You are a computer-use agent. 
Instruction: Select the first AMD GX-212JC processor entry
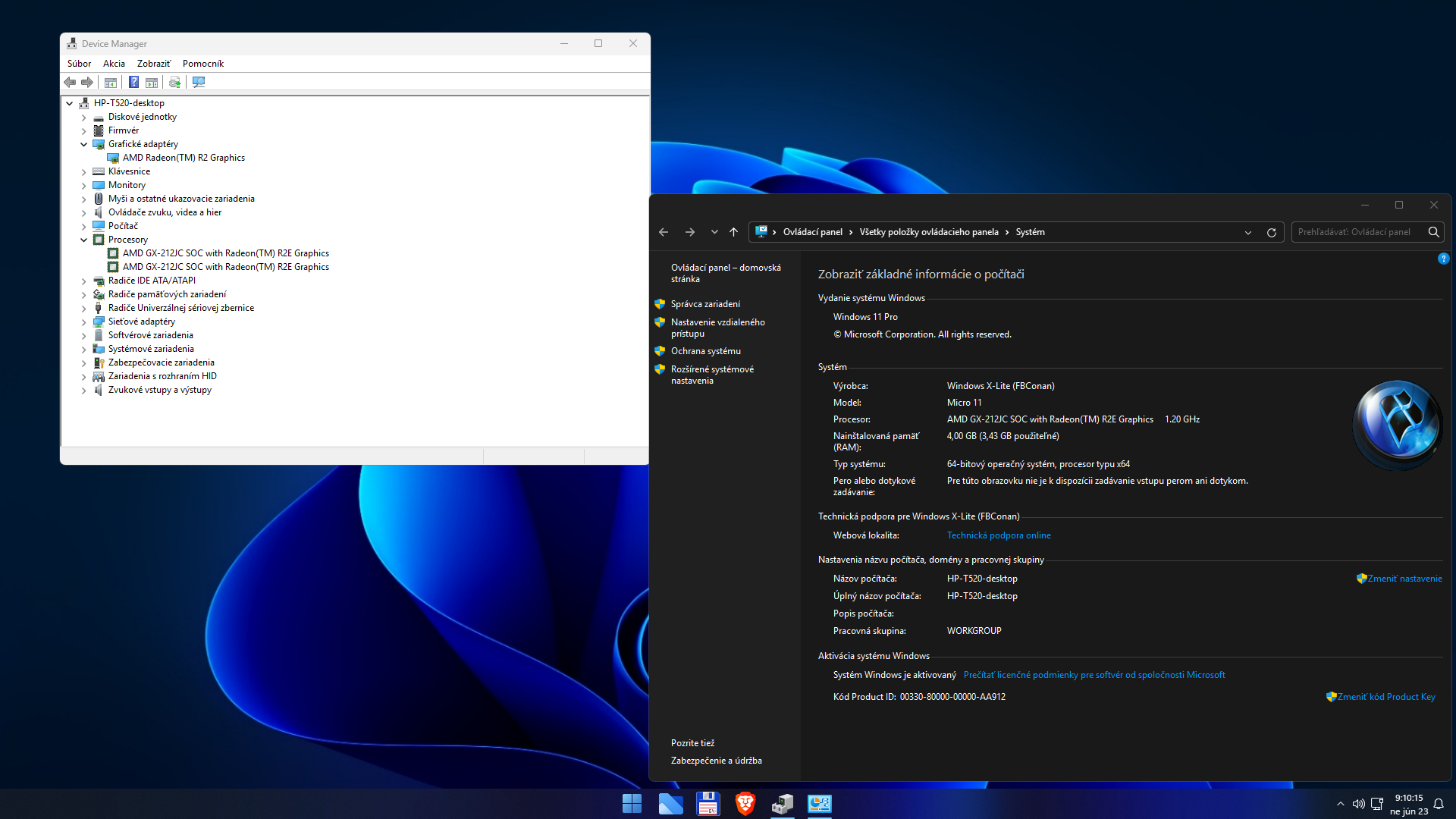(x=225, y=253)
